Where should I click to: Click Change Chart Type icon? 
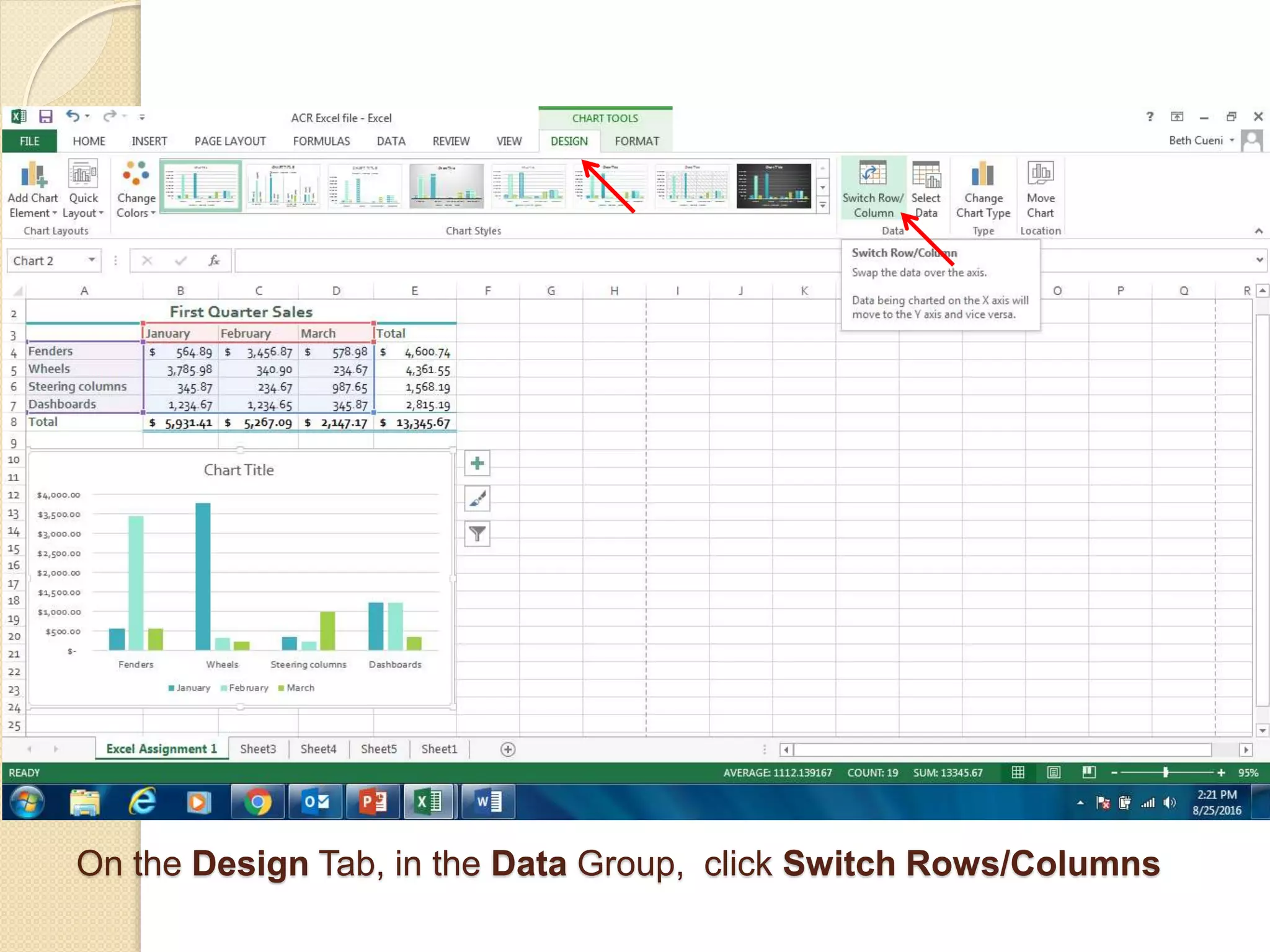tap(983, 175)
